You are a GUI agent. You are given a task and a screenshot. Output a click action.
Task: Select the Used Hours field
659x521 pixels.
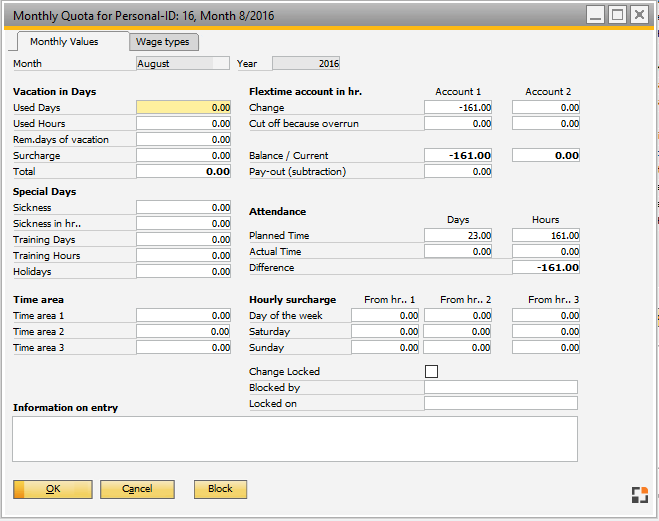(184, 124)
